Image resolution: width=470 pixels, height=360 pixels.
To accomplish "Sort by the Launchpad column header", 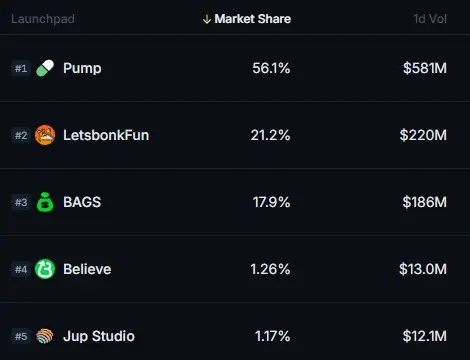I will (x=43, y=19).
